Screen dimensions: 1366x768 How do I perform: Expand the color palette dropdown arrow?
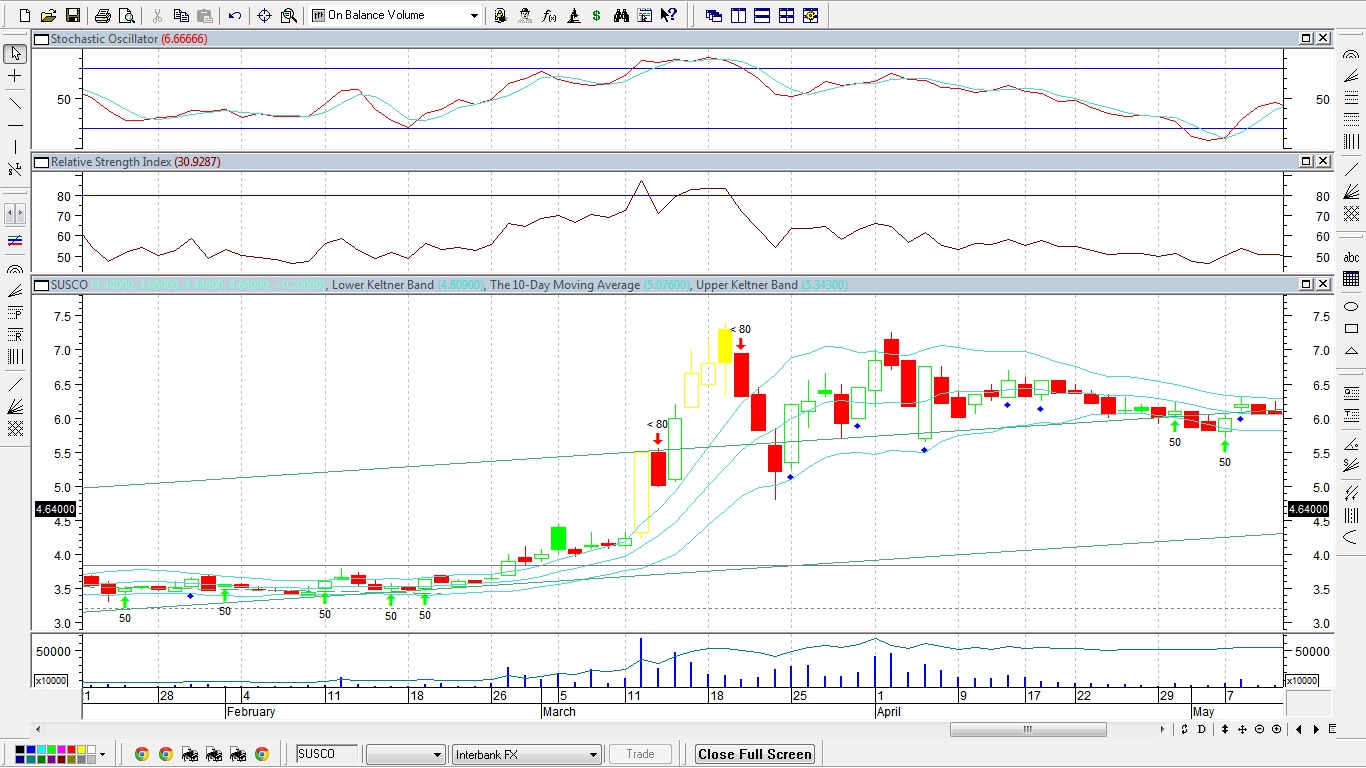tap(102, 754)
